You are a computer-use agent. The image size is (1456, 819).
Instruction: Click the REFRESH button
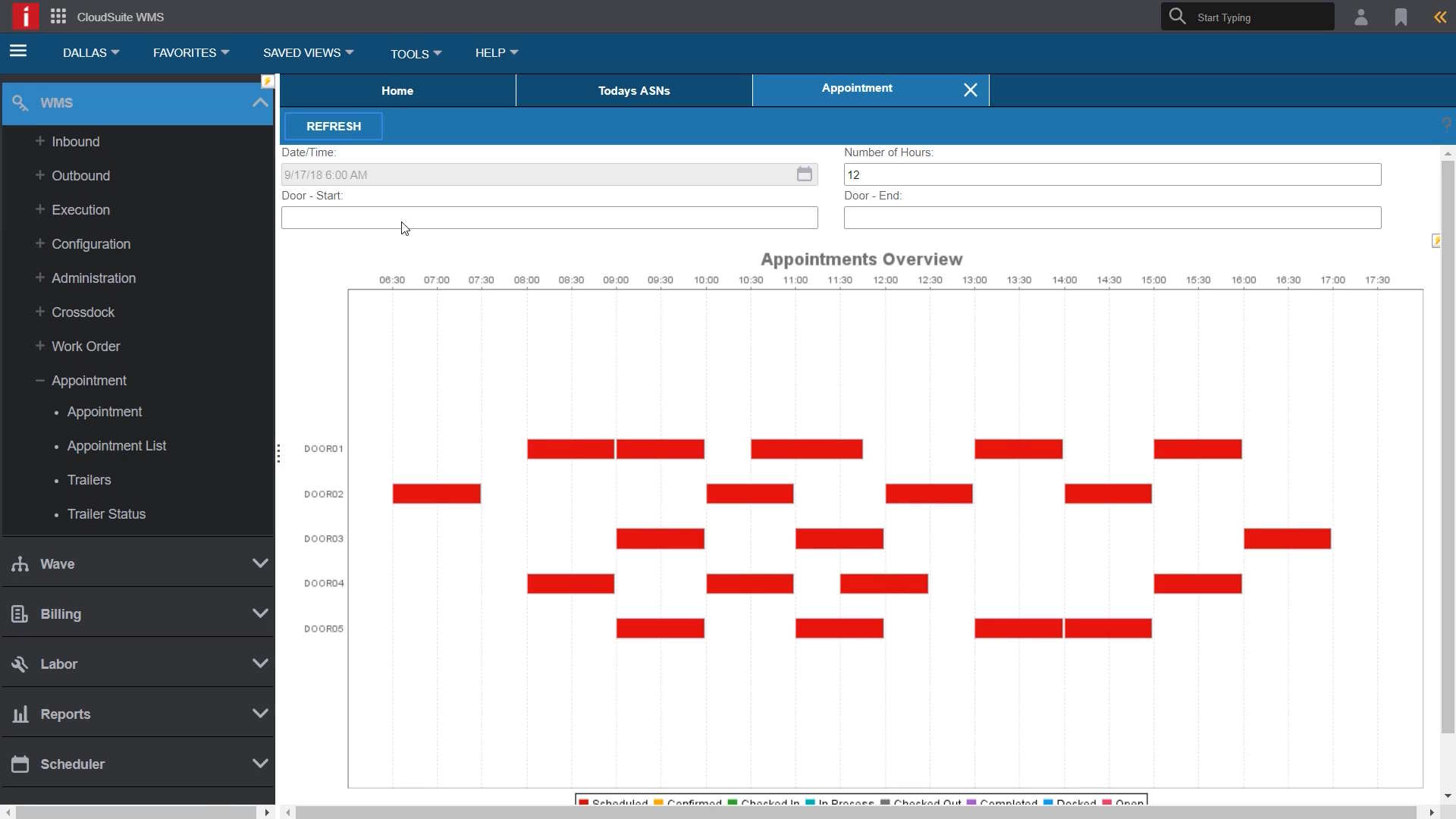pyautogui.click(x=334, y=126)
